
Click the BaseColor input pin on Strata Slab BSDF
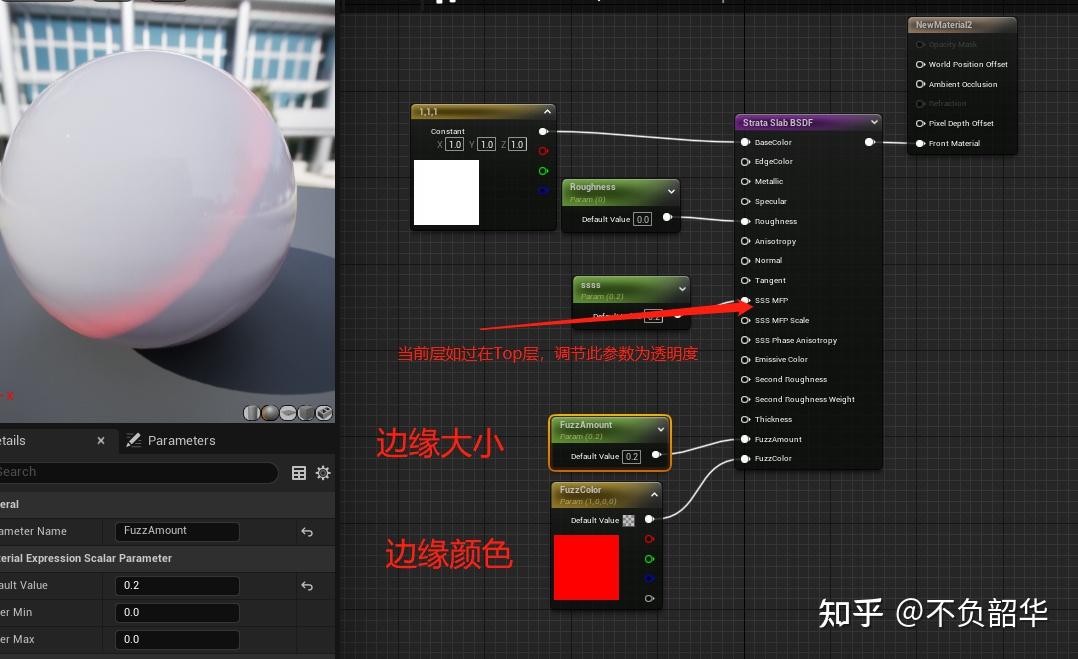point(746,142)
